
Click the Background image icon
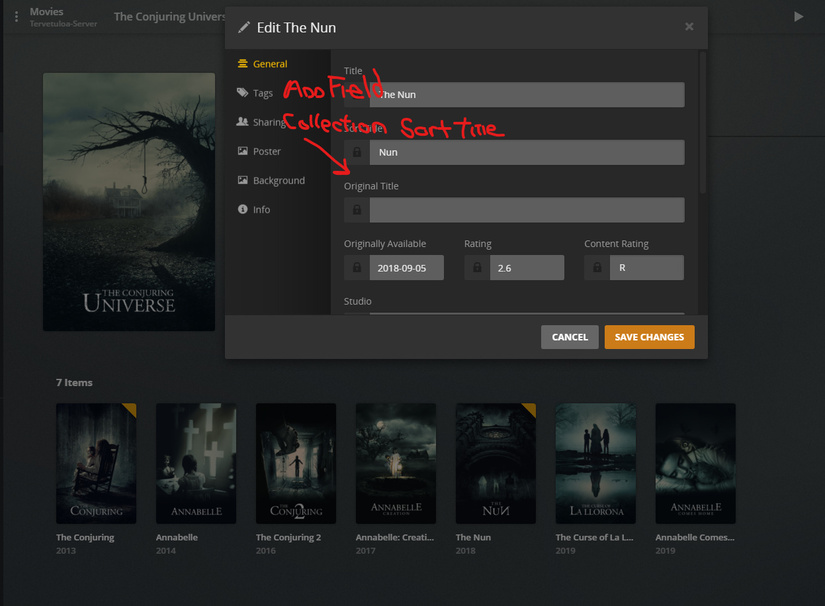243,180
